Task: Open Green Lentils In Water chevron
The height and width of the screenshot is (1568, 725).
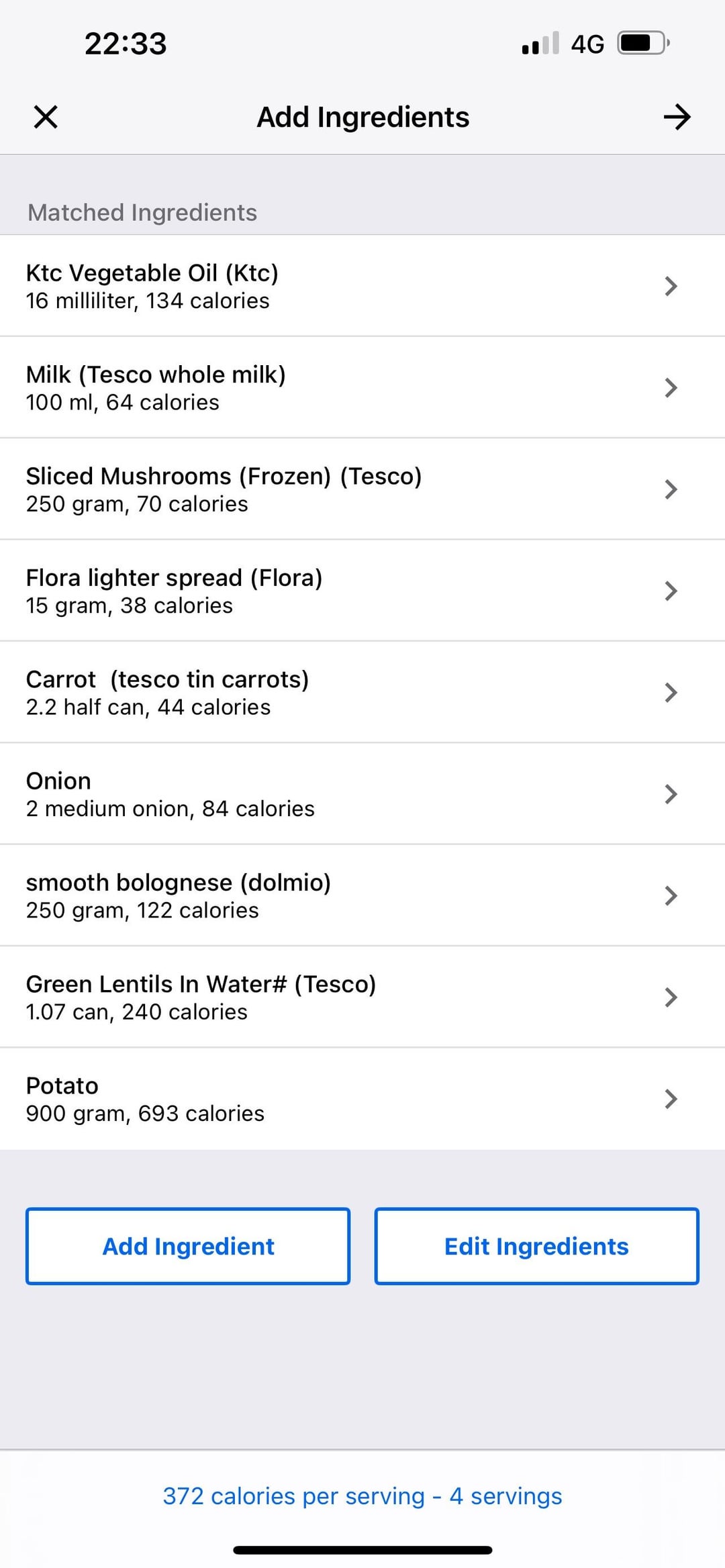Action: 671,997
